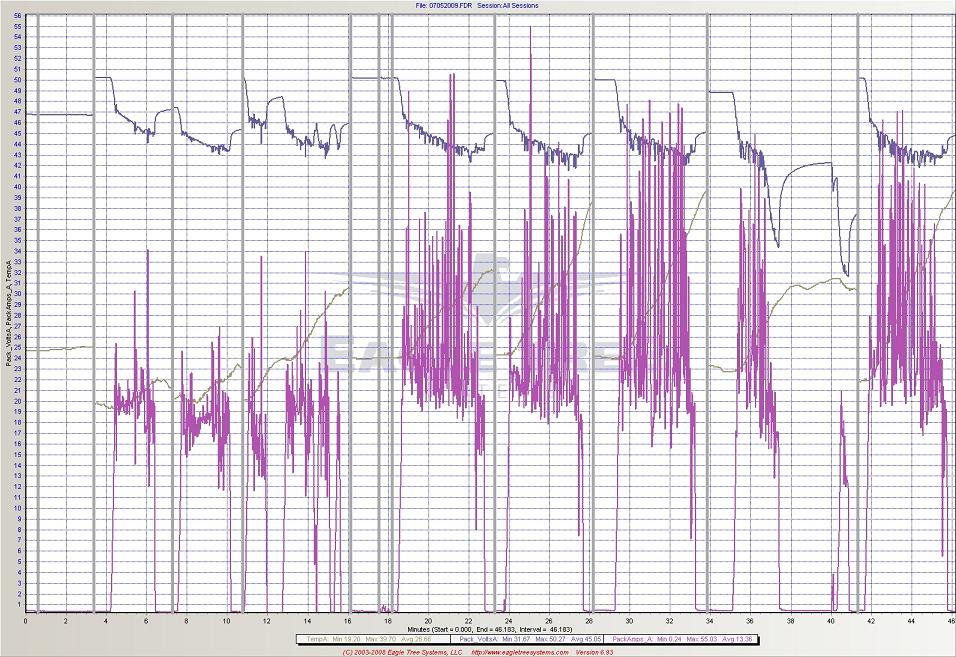Click the 46 minute tick label on X-axis
The image size is (956, 657).
click(952, 621)
